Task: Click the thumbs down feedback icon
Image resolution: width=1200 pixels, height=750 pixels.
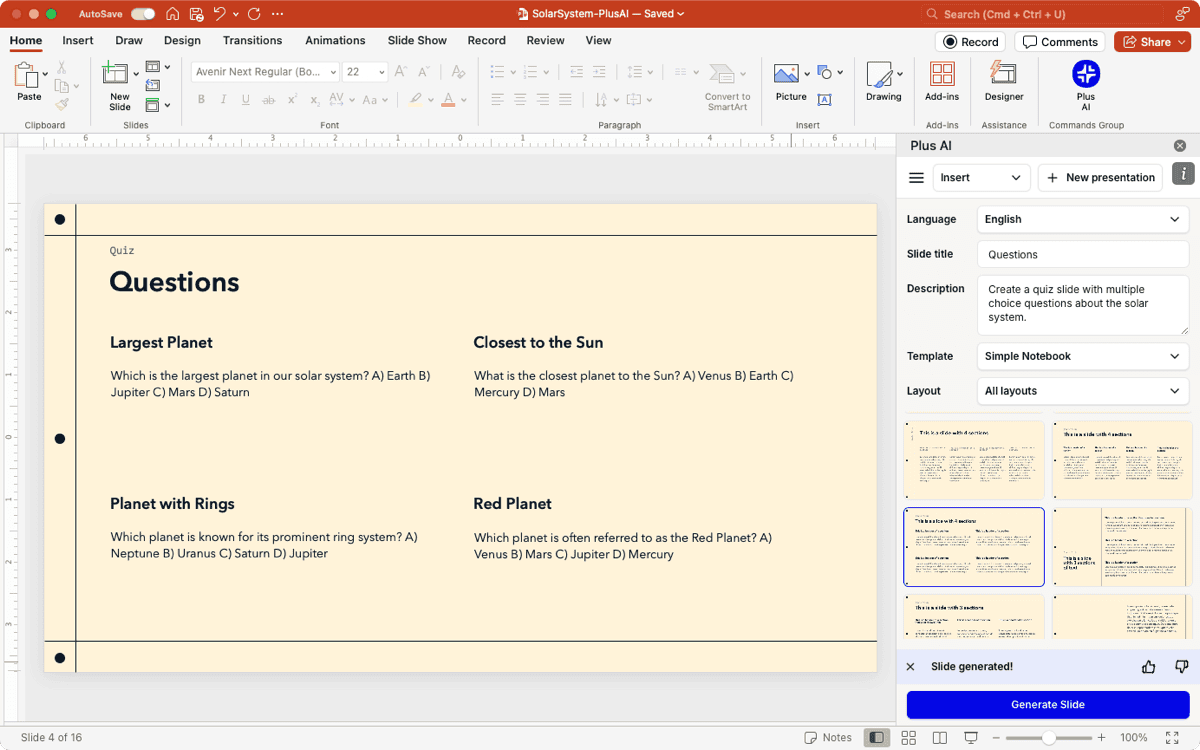Action: click(x=1181, y=667)
